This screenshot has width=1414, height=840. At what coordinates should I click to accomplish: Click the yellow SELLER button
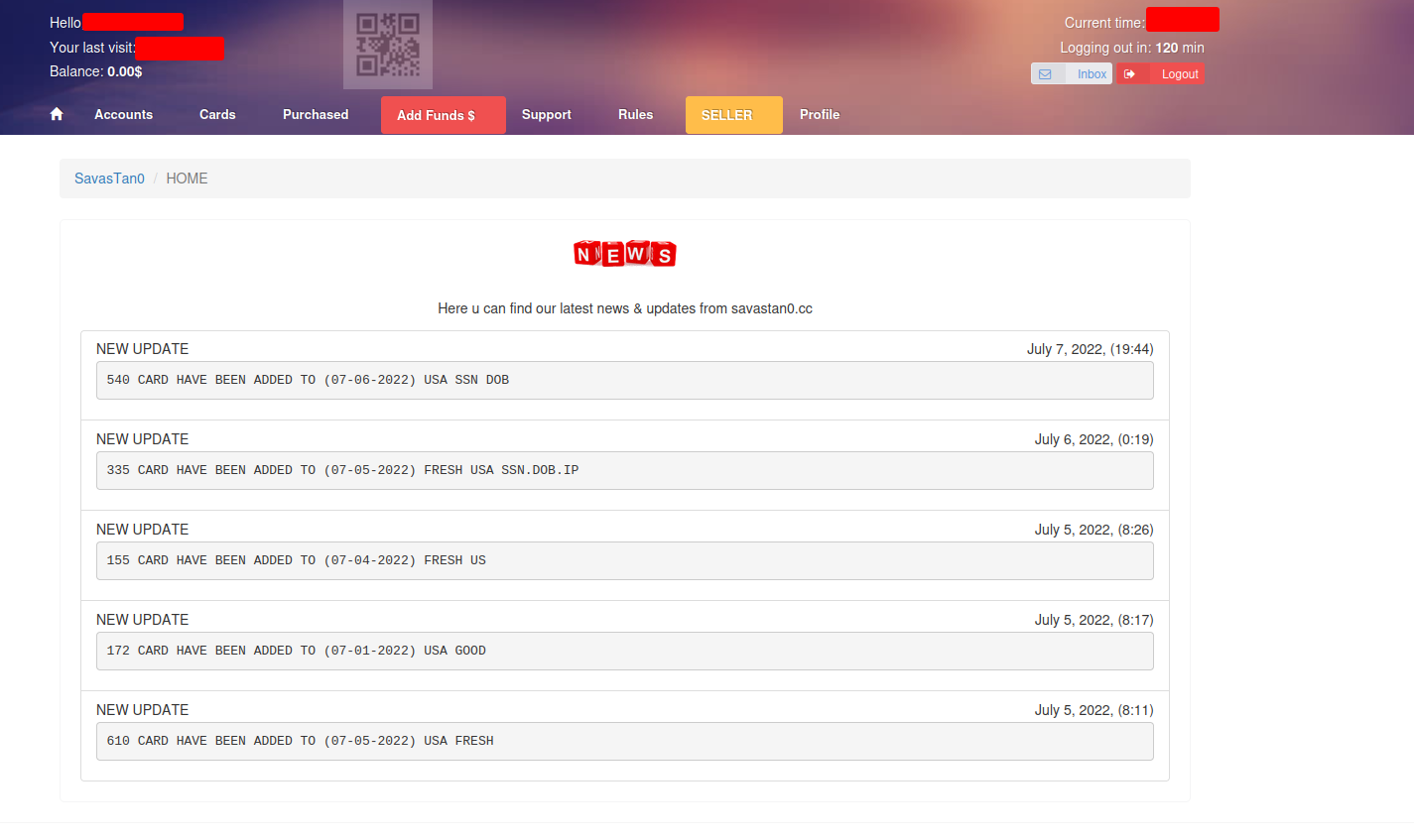click(734, 115)
